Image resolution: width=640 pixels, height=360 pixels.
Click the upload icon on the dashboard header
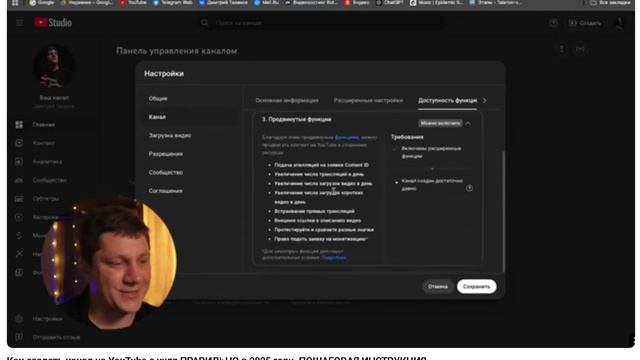pyautogui.click(x=562, y=49)
